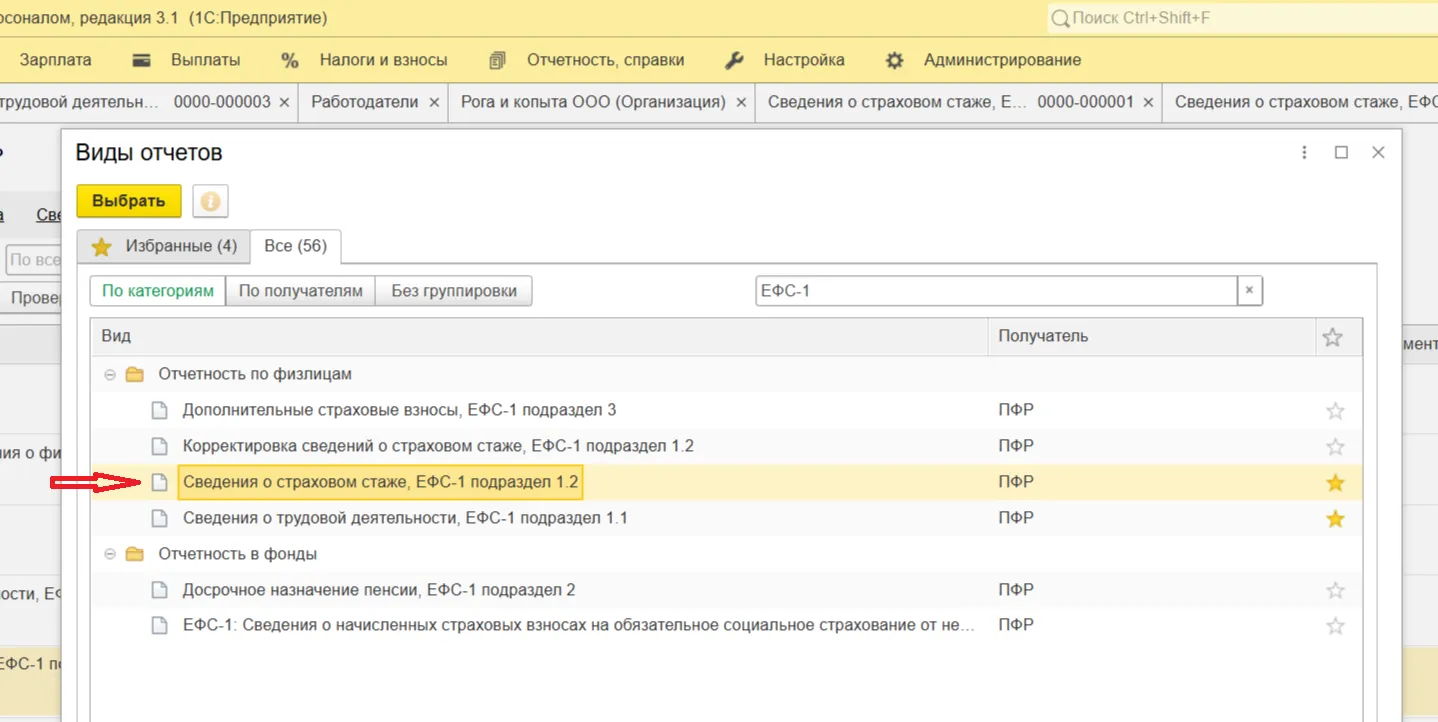Clear the ЕФС-1 search field

point(1248,291)
